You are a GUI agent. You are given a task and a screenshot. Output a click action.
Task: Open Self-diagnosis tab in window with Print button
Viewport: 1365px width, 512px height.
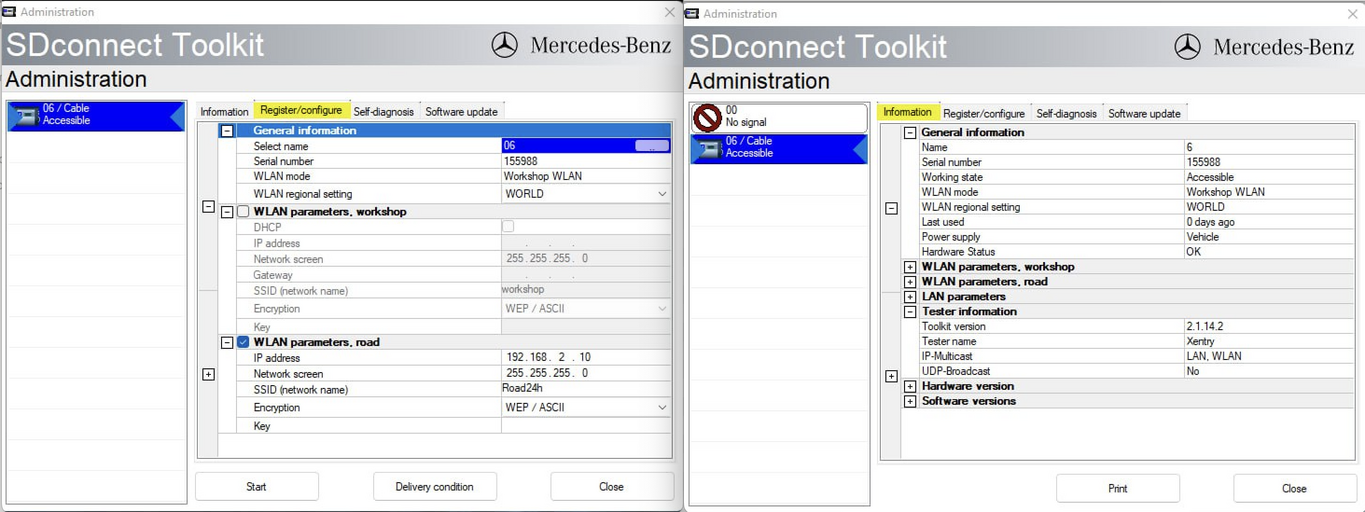[1066, 113]
